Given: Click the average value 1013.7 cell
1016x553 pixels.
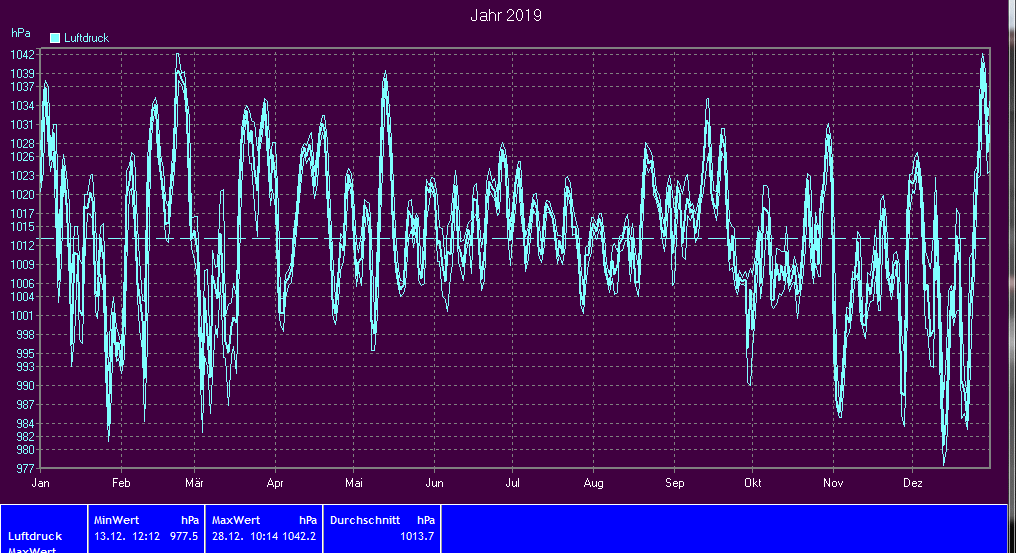Looking at the screenshot, I should [x=417, y=536].
